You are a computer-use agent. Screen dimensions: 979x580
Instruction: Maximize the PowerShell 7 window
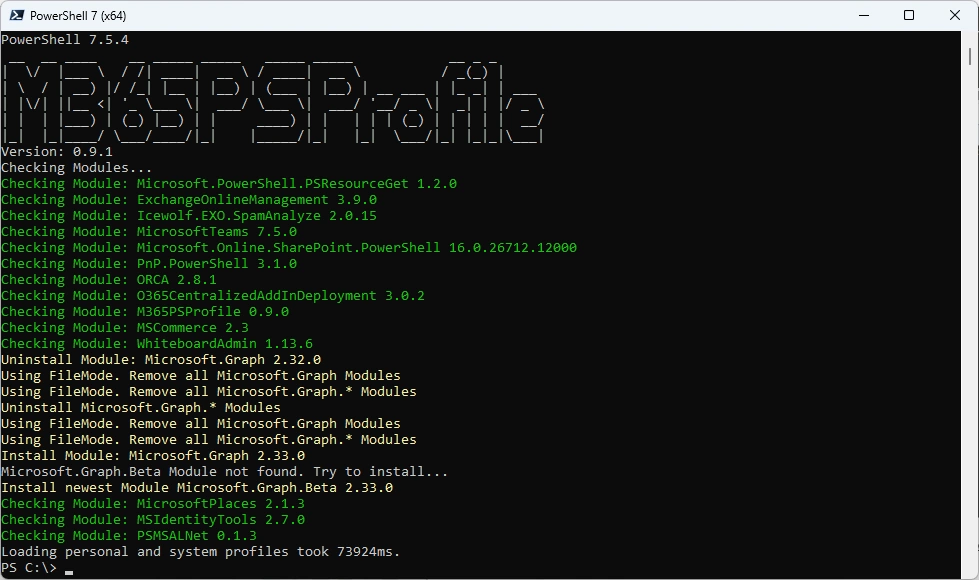pyautogui.click(x=909, y=15)
